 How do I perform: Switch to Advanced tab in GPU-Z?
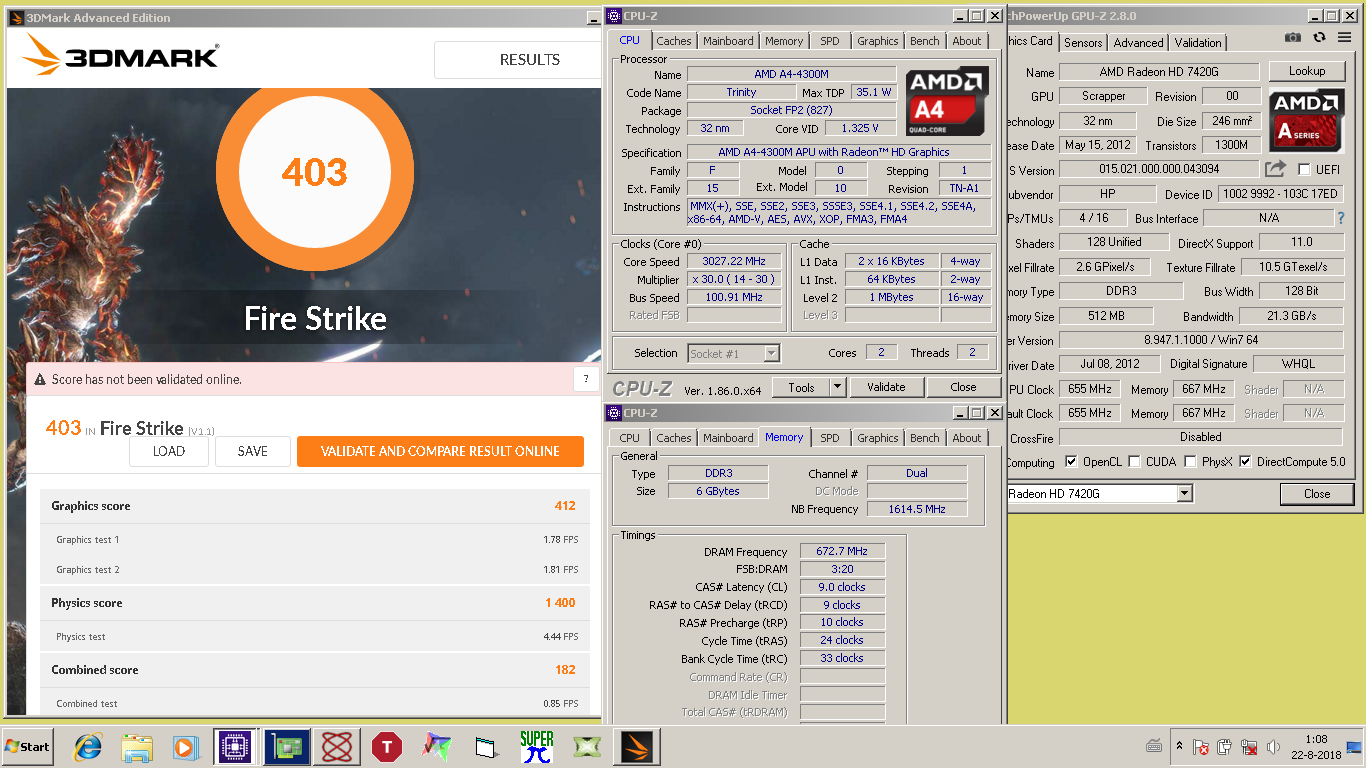pos(1138,43)
